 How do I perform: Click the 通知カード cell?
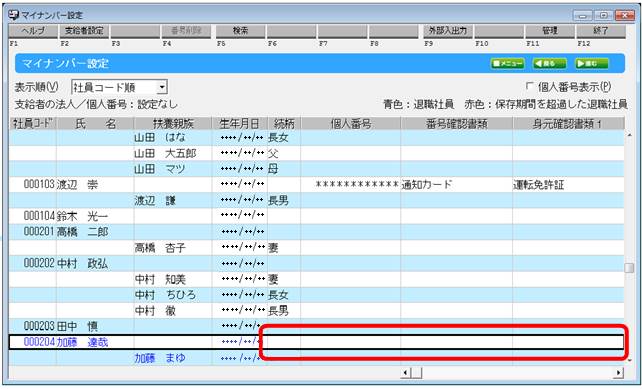pos(457,185)
